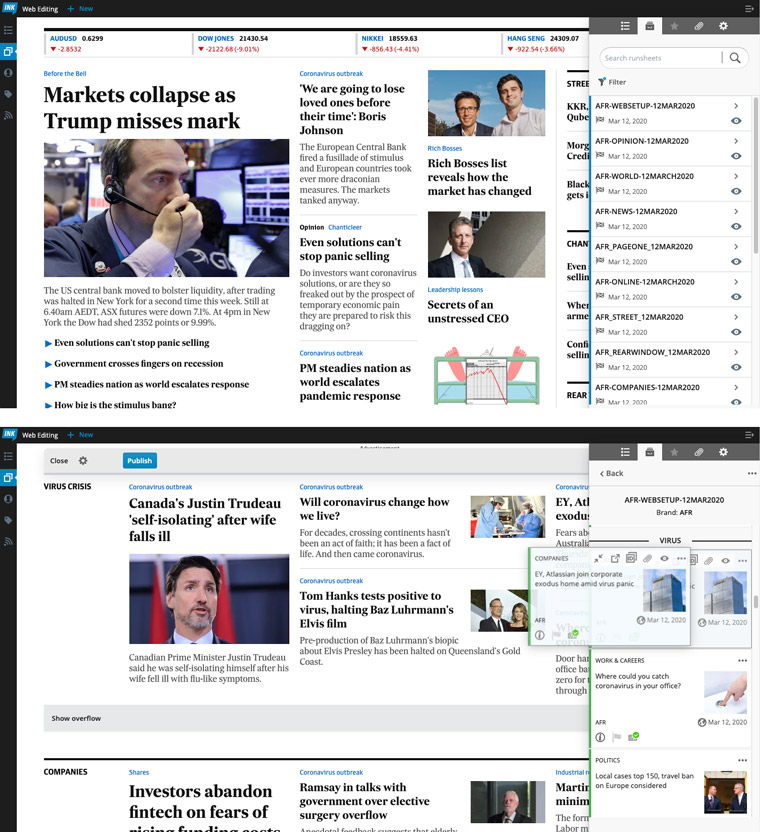
Task: Open the floating COMPANIES card in new window
Action: 615,558
